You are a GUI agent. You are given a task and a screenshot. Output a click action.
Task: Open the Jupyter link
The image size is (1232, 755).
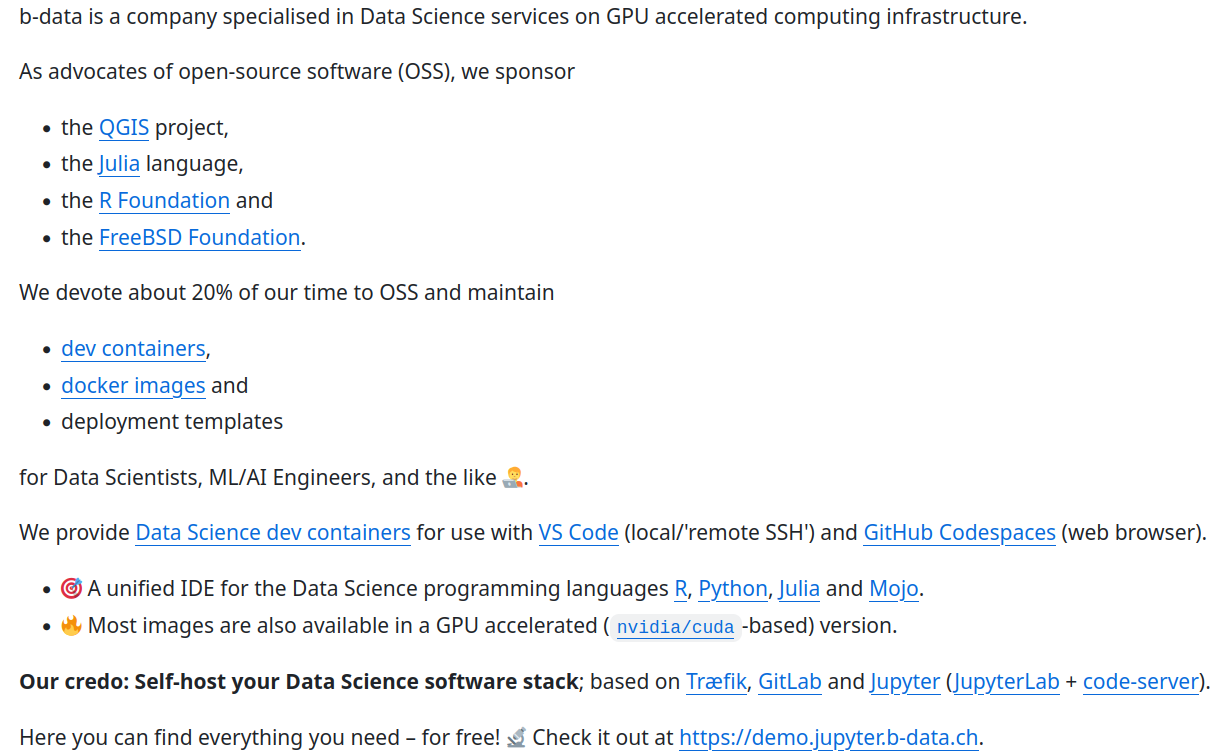(905, 681)
